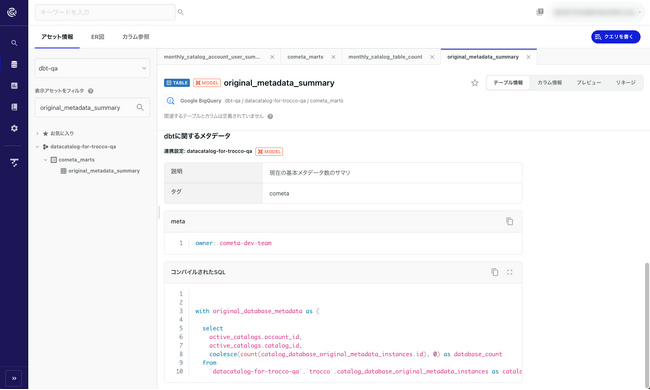Click the Google BigQuery icon
Image resolution: width=650 pixels, height=390 pixels.
170,101
